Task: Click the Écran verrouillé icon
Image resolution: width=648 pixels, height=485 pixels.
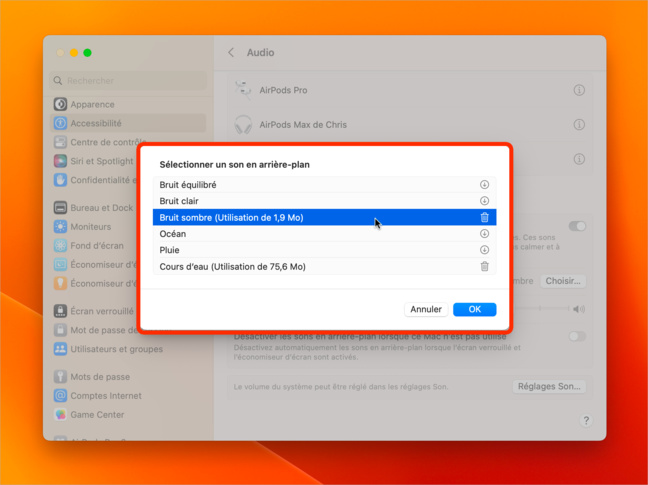Action: click(60, 311)
